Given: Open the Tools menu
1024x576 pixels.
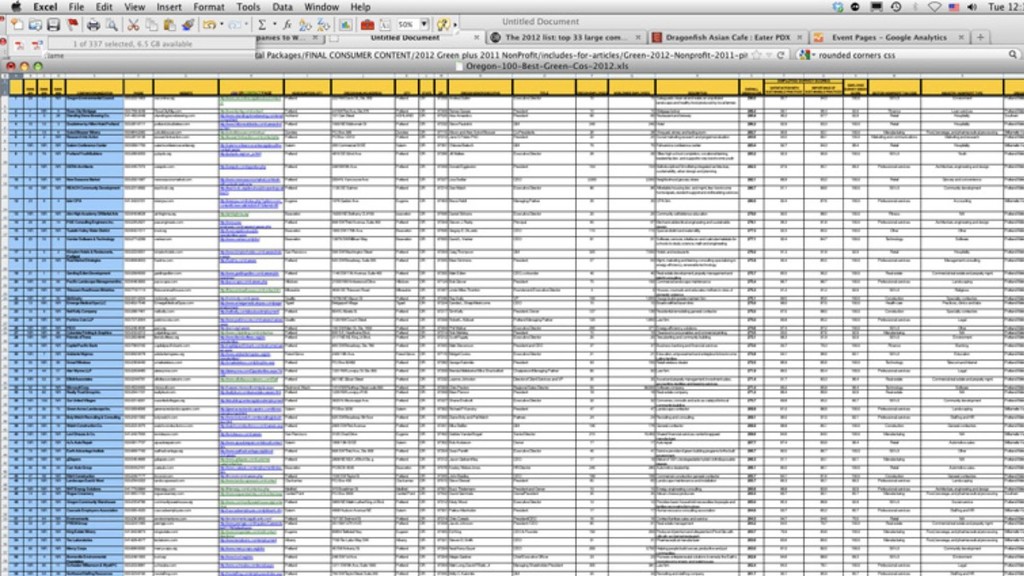Looking at the screenshot, I should point(248,7).
